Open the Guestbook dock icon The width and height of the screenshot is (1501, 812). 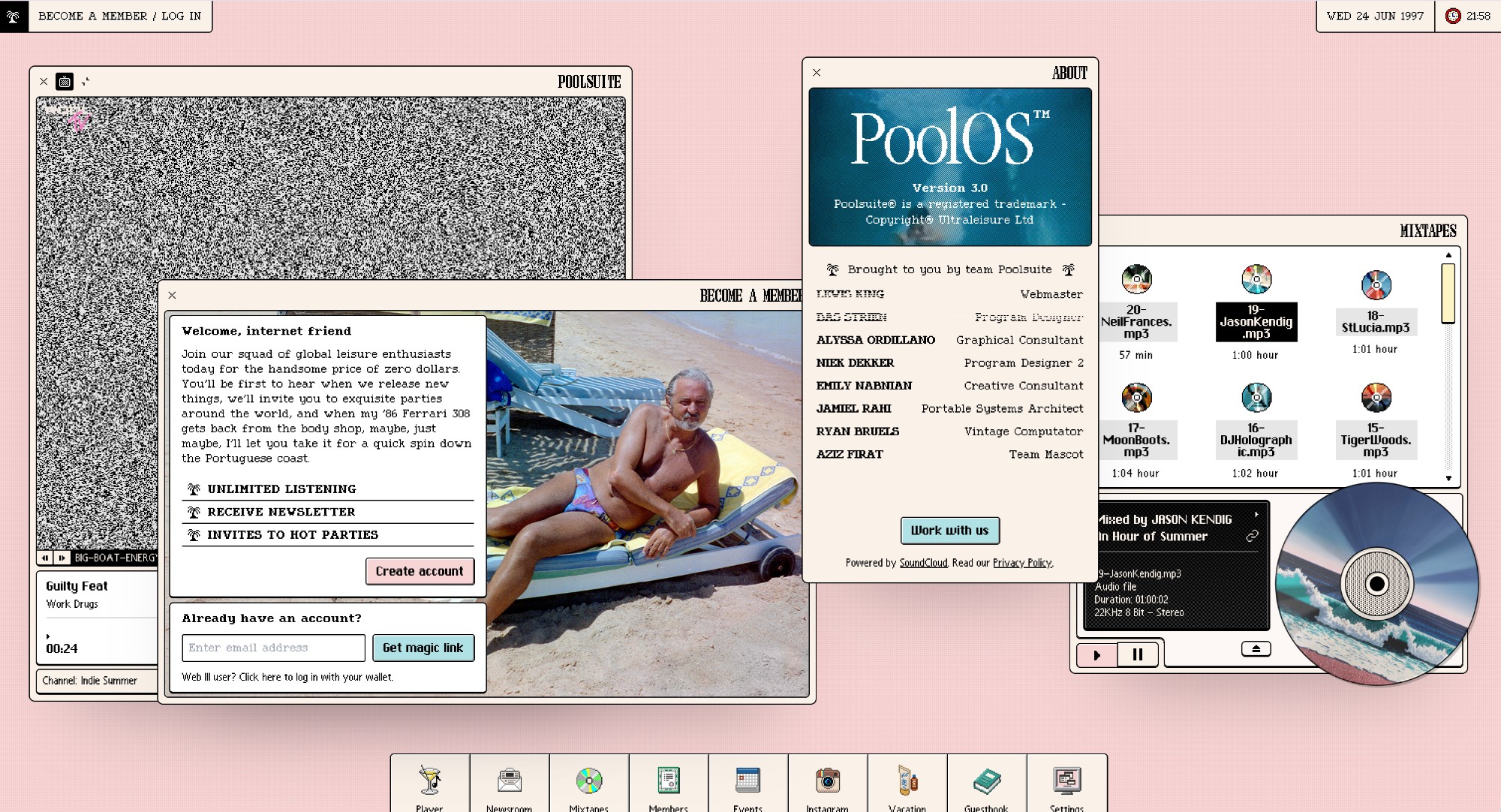987,783
